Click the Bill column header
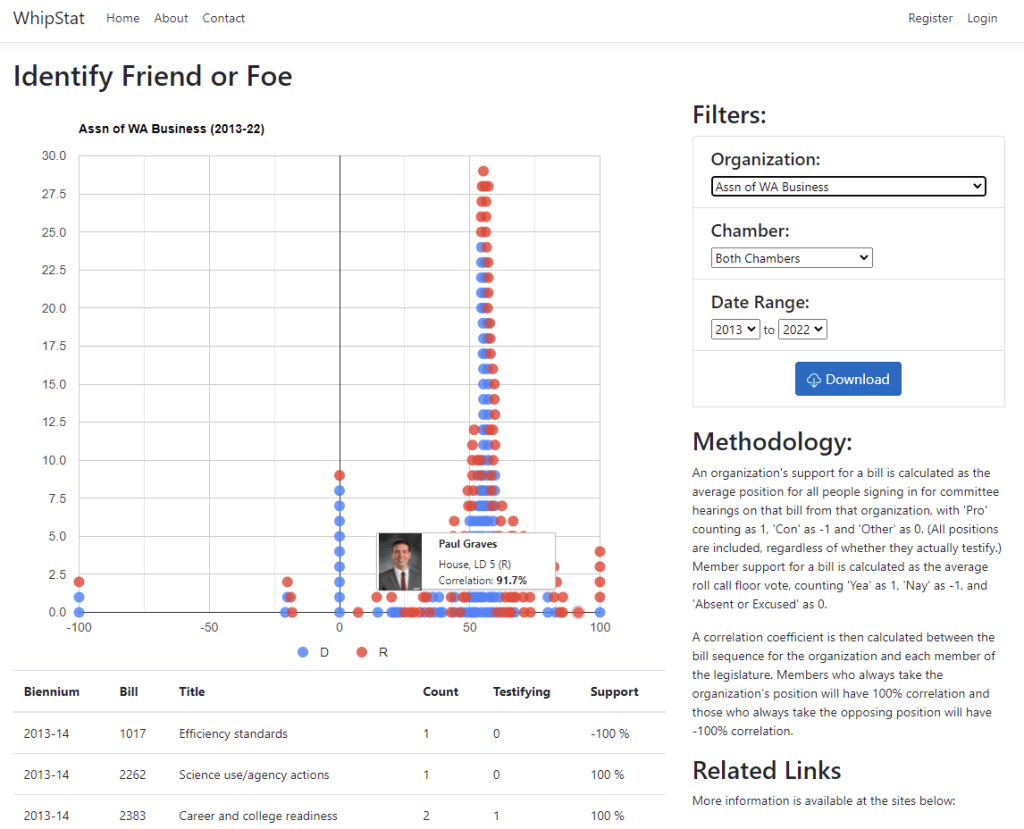Viewport: 1024px width, 829px height. point(129,691)
